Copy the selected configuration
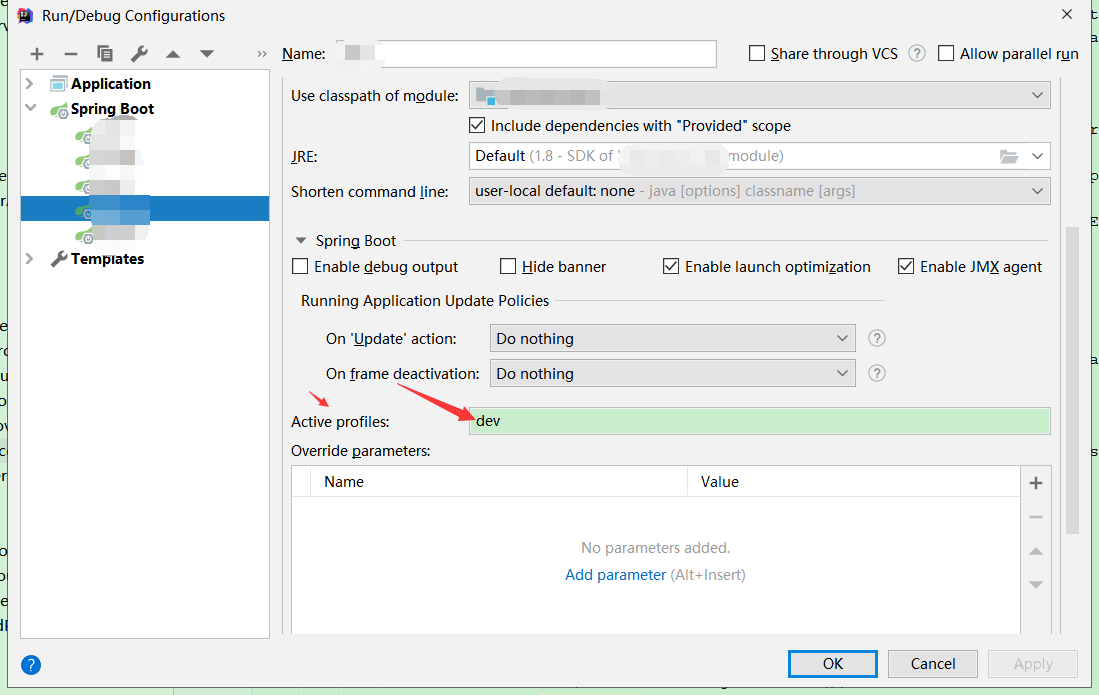 [x=104, y=54]
